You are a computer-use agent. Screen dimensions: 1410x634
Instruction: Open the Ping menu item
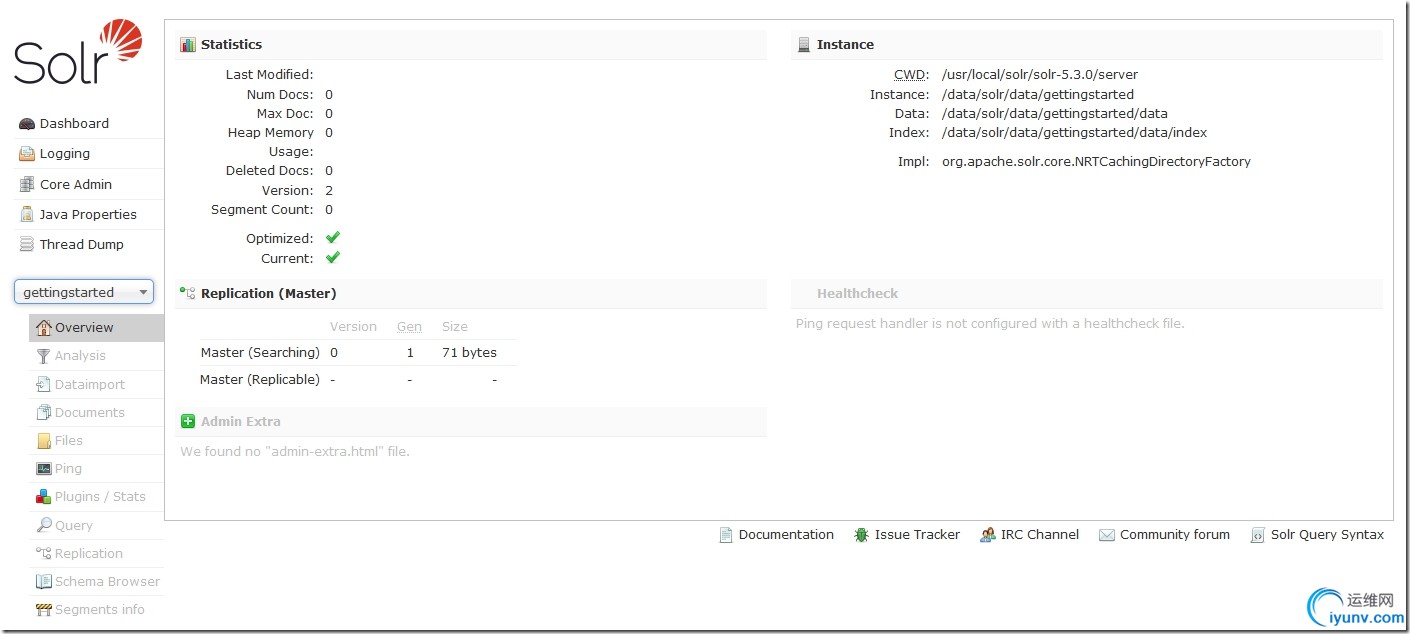point(68,469)
